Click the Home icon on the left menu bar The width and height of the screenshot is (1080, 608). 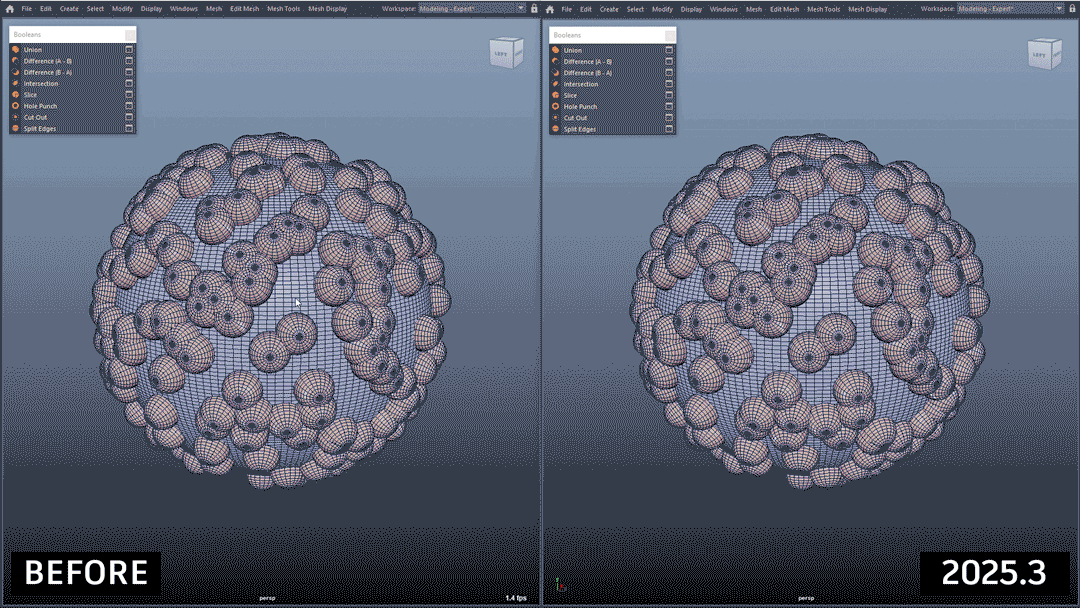pos(8,9)
